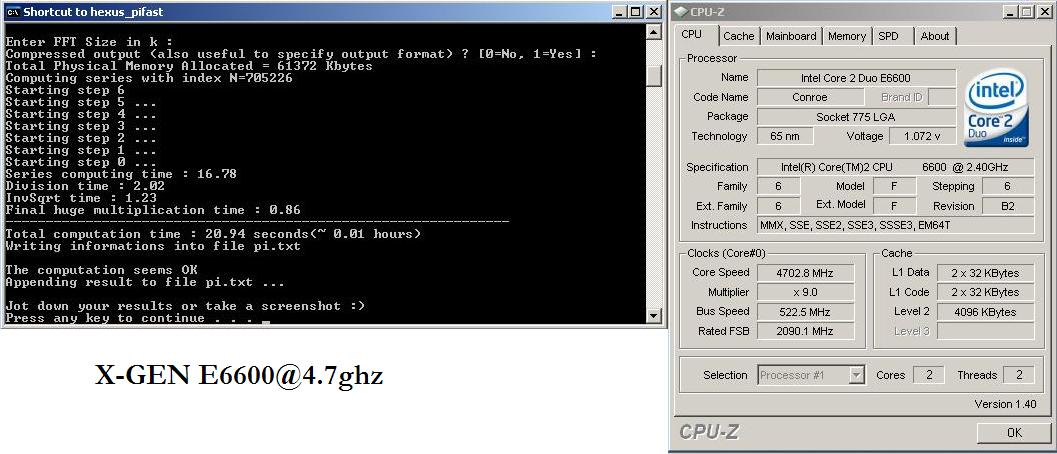
Task: Close the CPU-Z window
Action: pos(1043,12)
